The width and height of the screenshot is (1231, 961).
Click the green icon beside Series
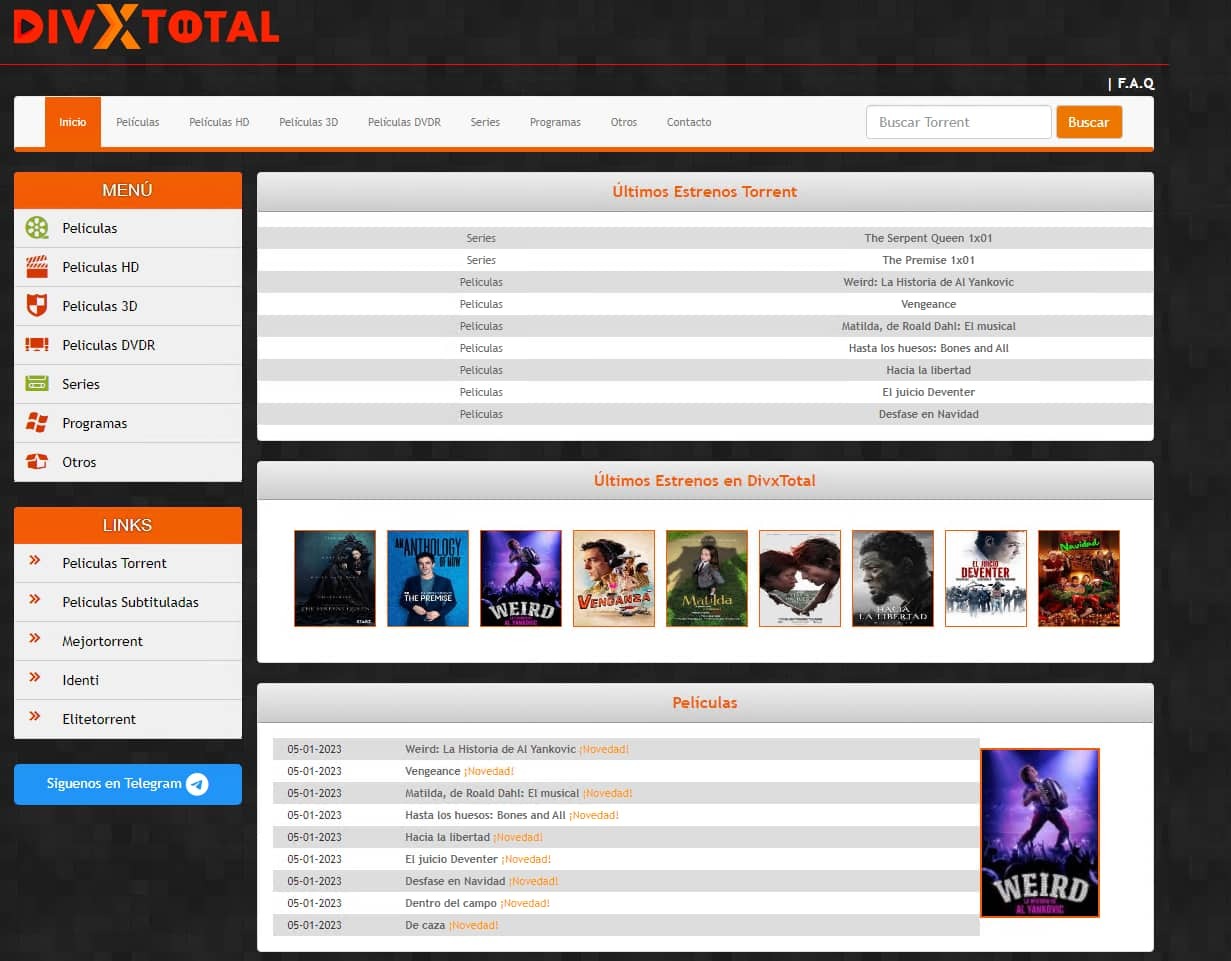(x=37, y=384)
